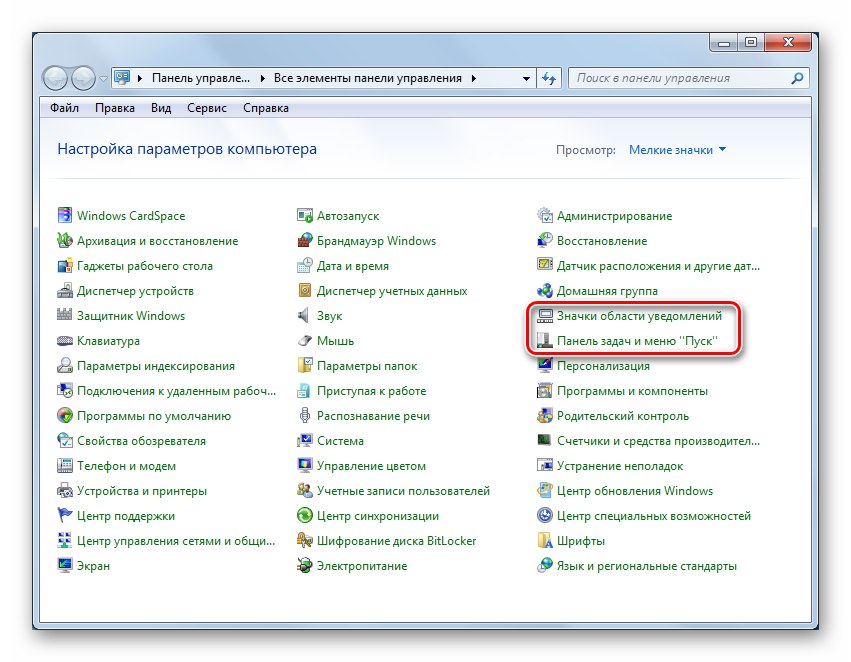
Task: Open the Восстановление link
Action: point(602,241)
